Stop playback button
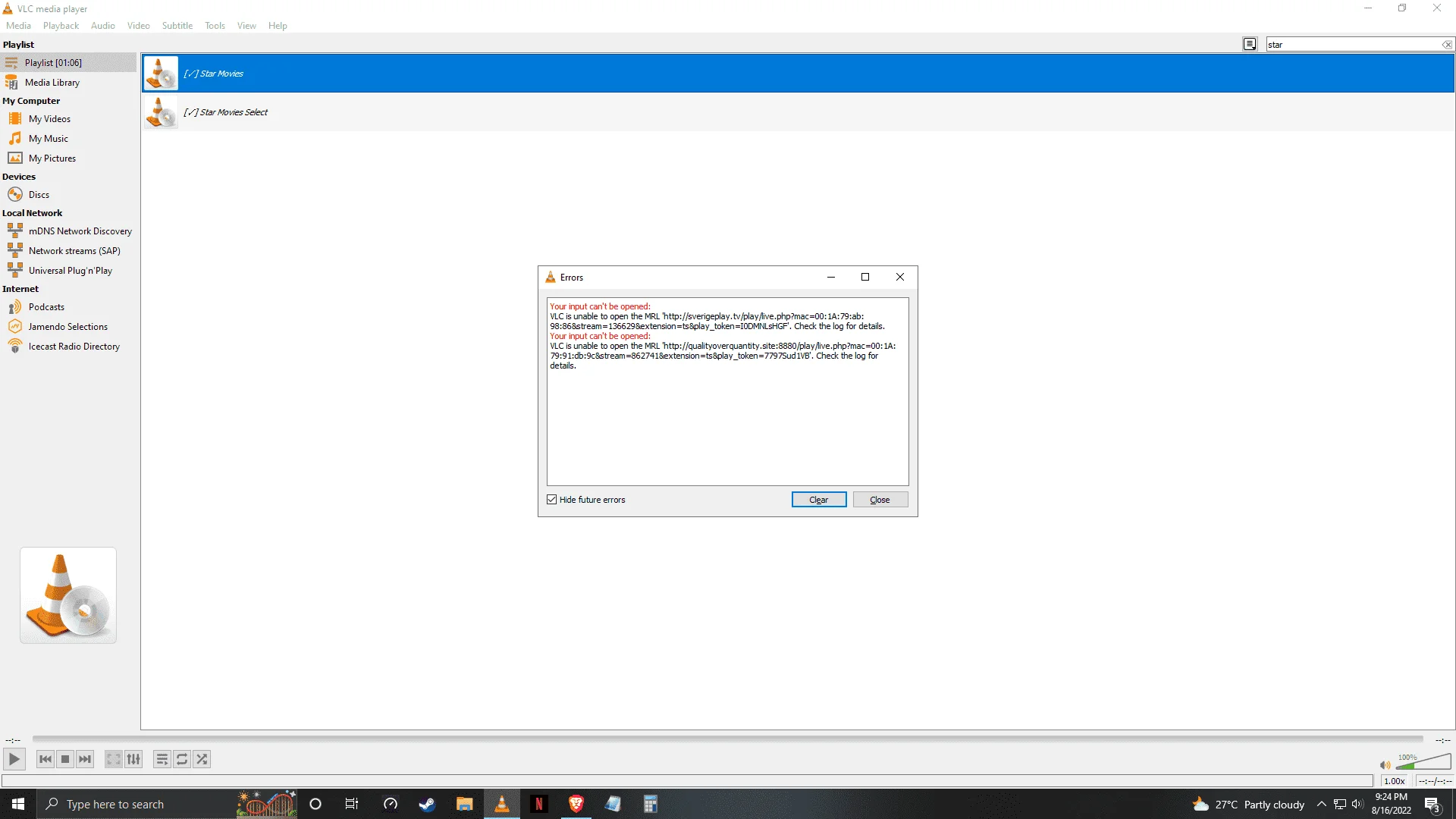The image size is (1456, 819). click(x=65, y=759)
